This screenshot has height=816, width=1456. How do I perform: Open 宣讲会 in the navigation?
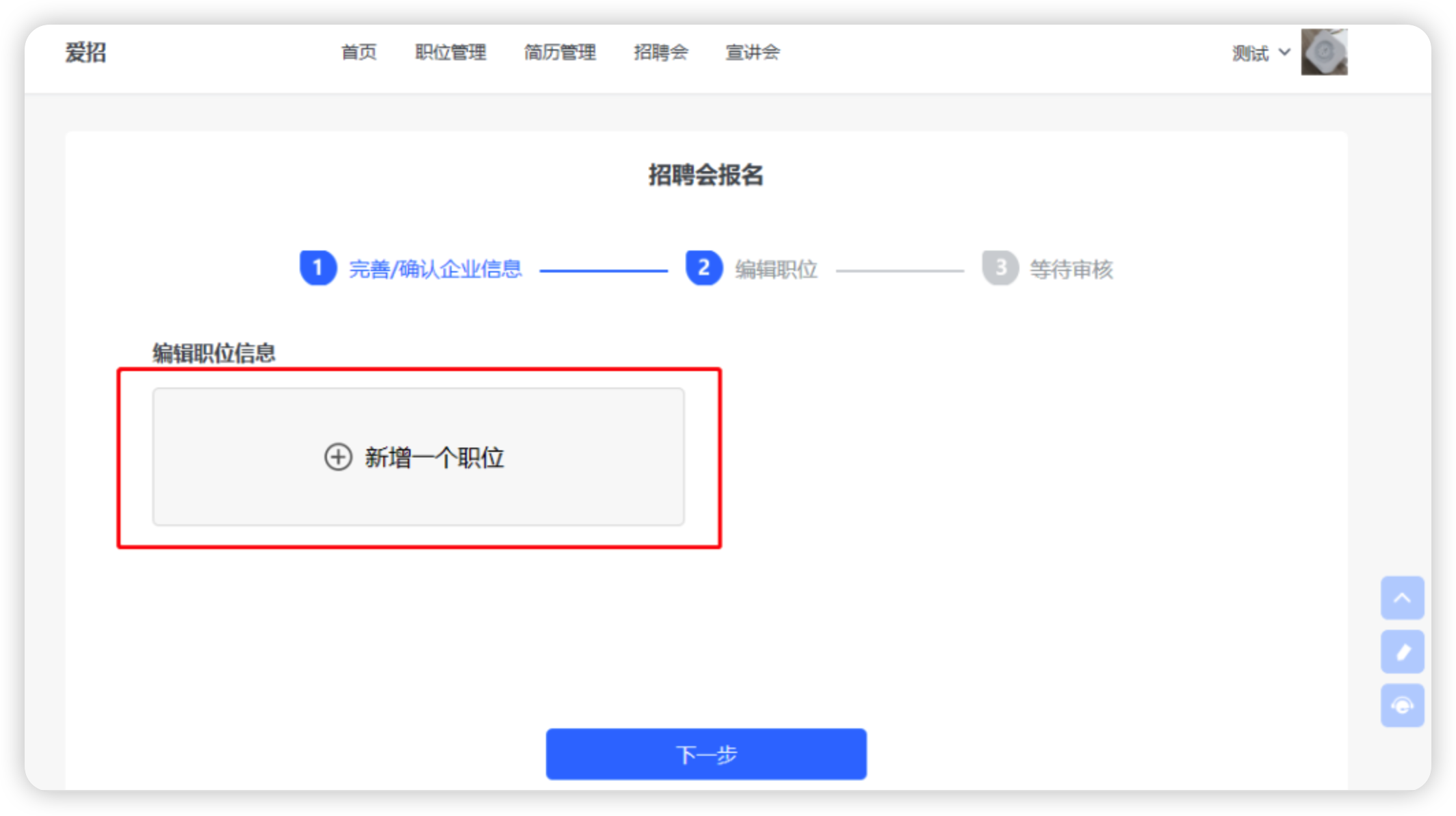752,52
